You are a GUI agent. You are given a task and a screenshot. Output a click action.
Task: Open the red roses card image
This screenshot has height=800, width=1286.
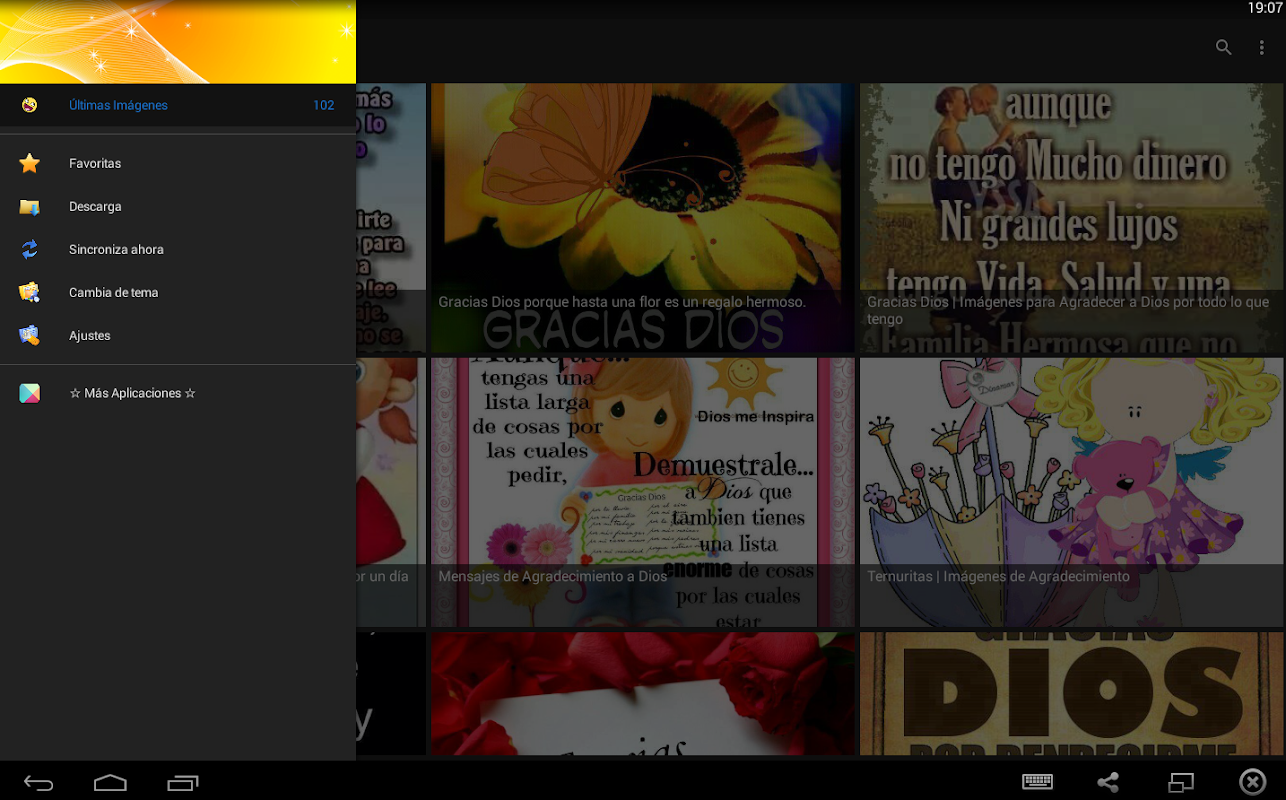(642, 694)
